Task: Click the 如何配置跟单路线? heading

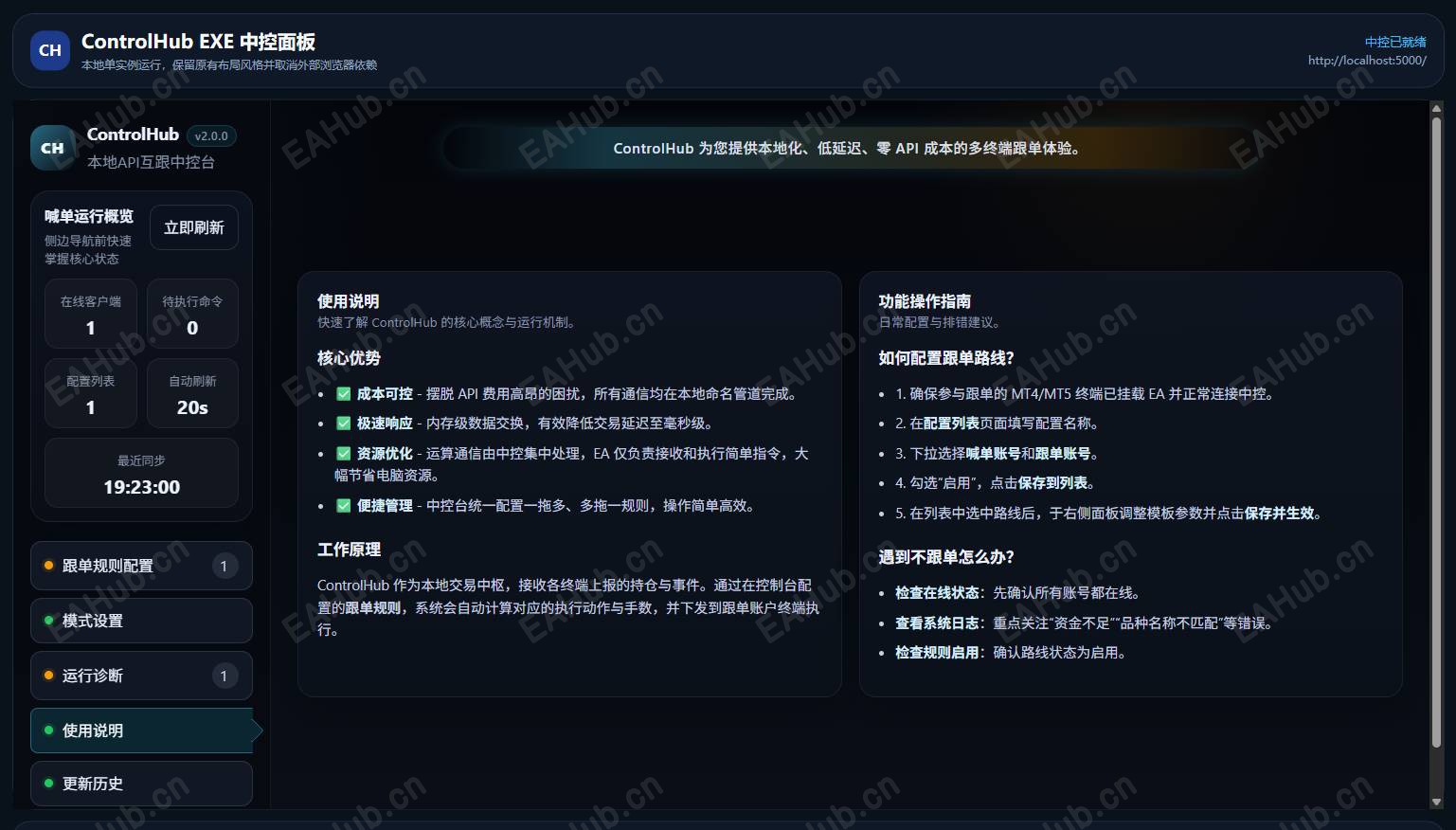Action: pyautogui.click(x=946, y=358)
